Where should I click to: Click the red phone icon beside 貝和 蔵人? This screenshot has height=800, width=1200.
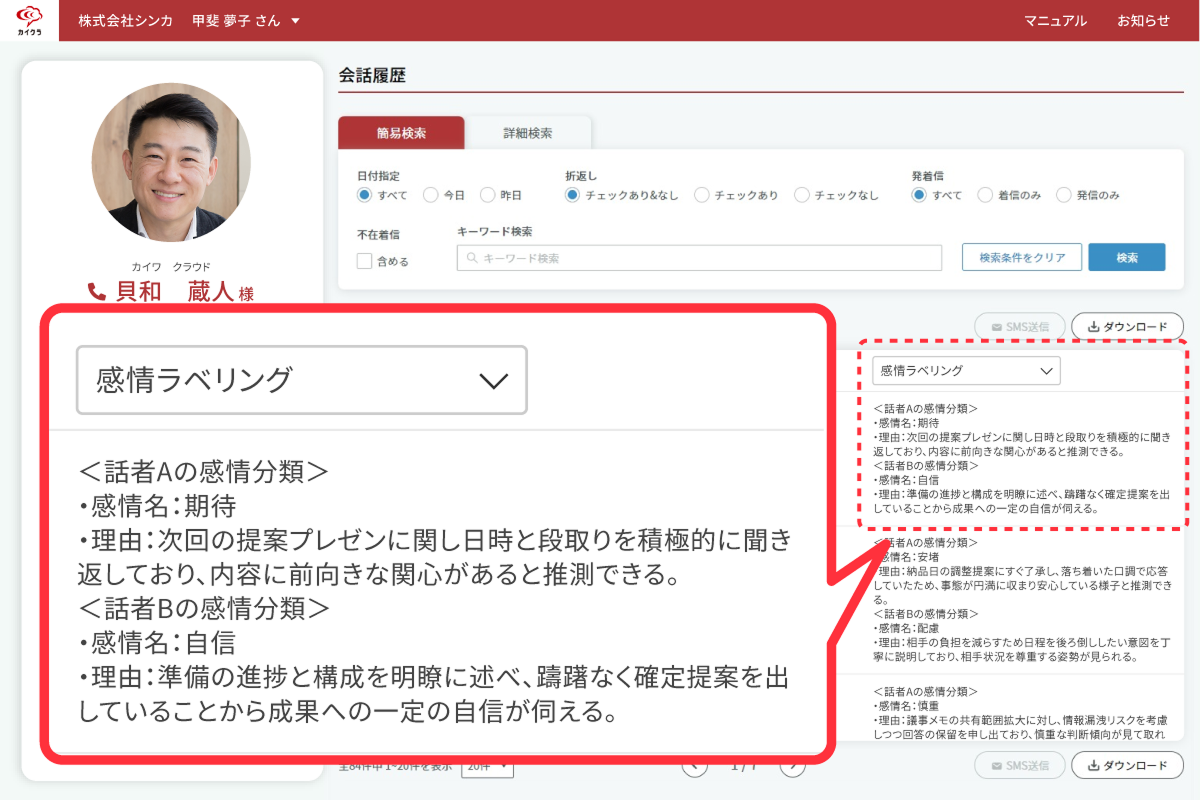pos(97,292)
